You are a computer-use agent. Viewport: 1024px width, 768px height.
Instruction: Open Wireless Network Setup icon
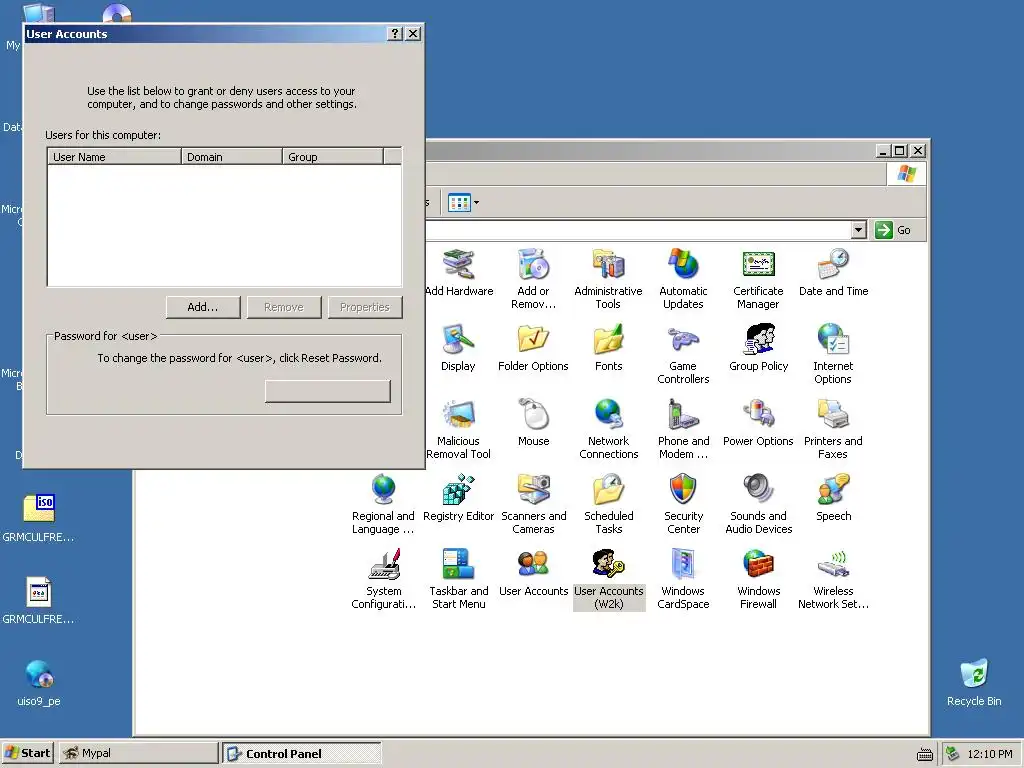(x=833, y=564)
